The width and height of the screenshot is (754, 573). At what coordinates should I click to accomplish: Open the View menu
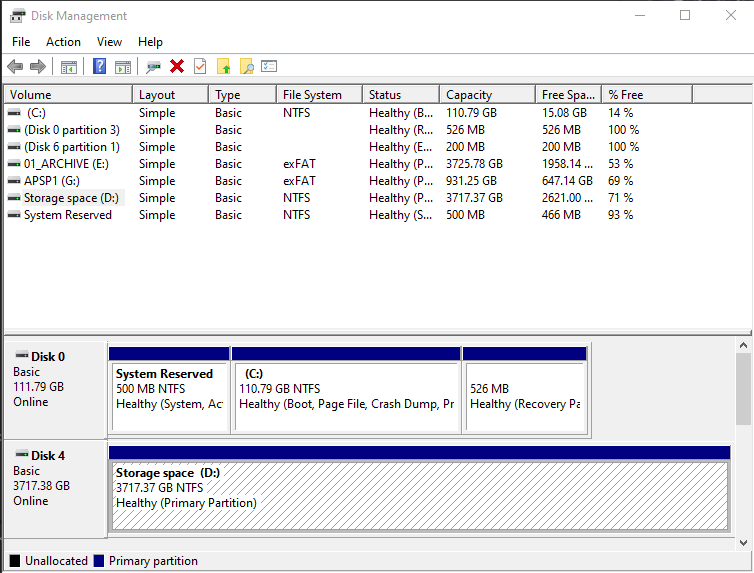tap(109, 42)
